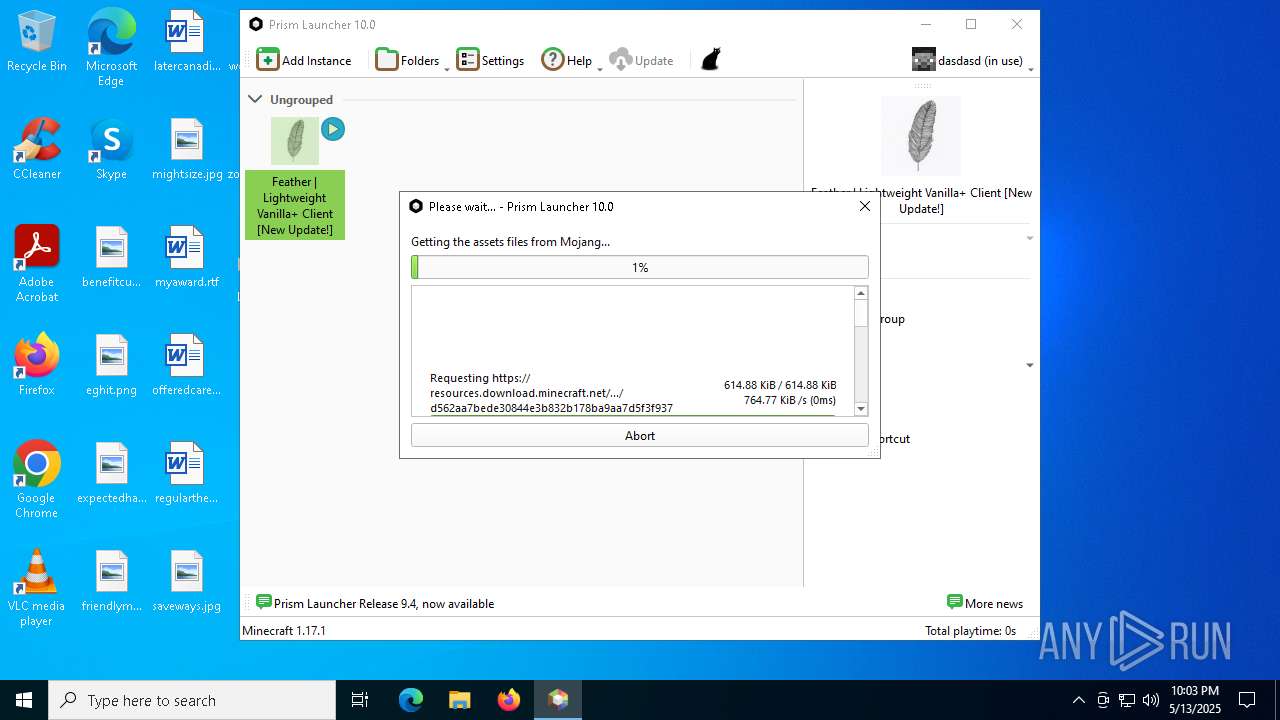This screenshot has width=1280, height=720.
Task: Click the black cat icon
Action: pos(711,60)
